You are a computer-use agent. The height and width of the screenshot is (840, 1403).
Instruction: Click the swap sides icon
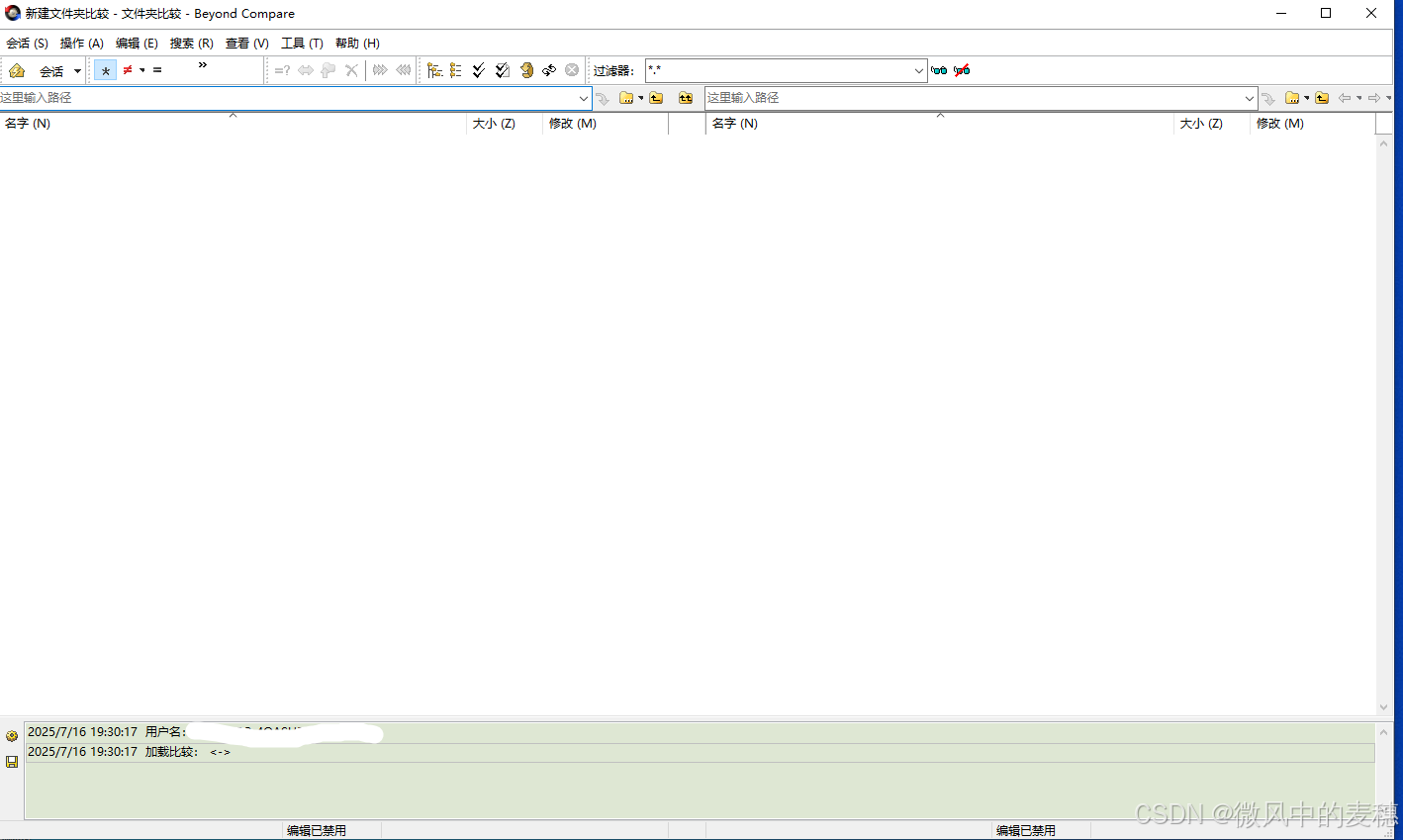pos(549,70)
